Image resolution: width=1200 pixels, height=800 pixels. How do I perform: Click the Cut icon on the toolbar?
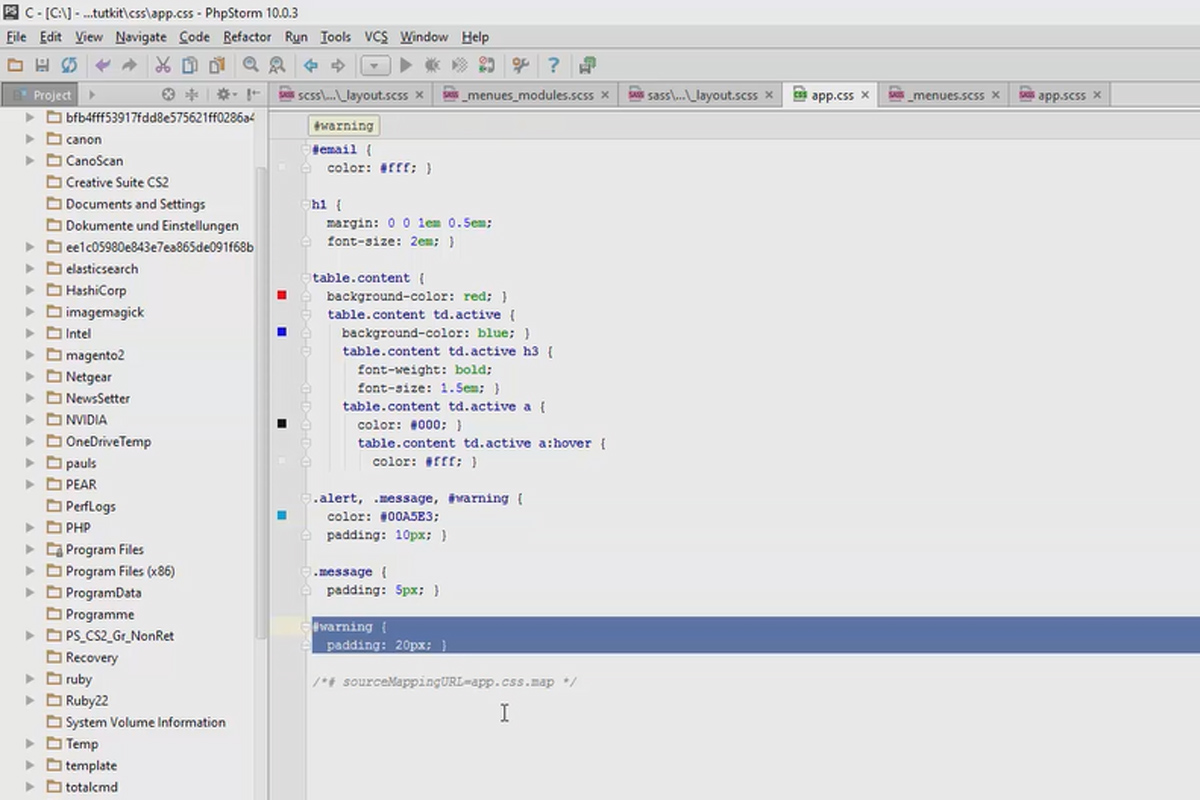163,64
